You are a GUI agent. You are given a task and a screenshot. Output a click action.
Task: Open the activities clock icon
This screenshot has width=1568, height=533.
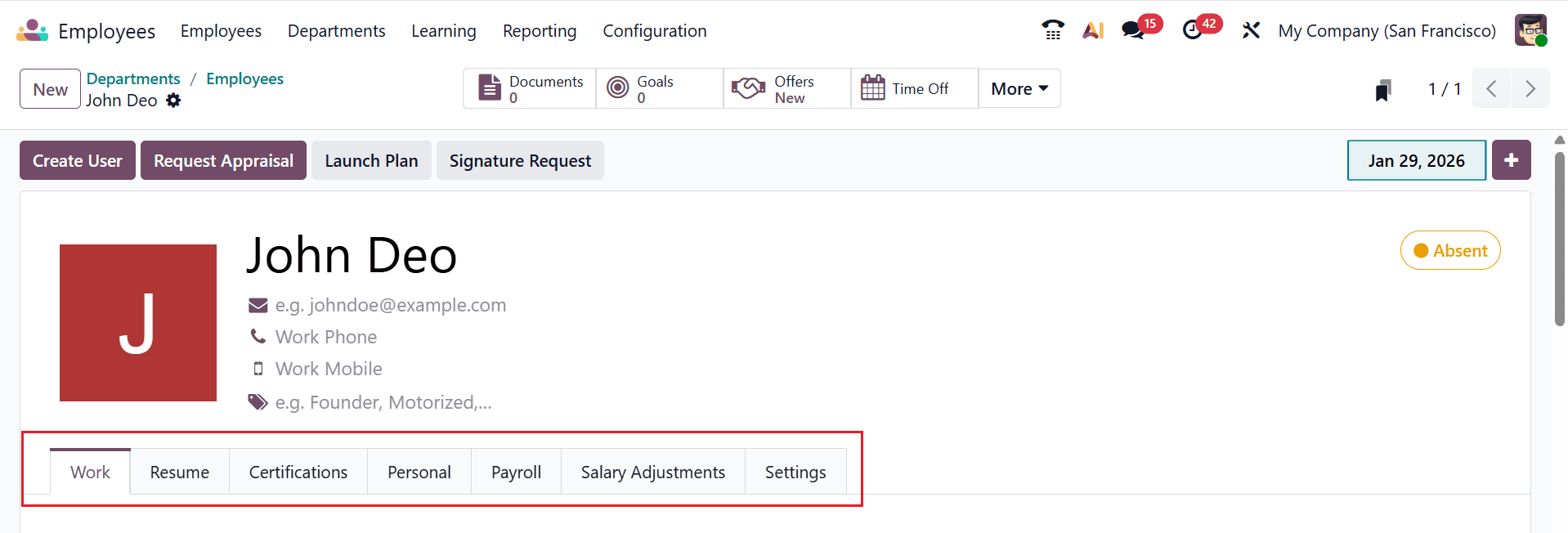[x=1193, y=30]
